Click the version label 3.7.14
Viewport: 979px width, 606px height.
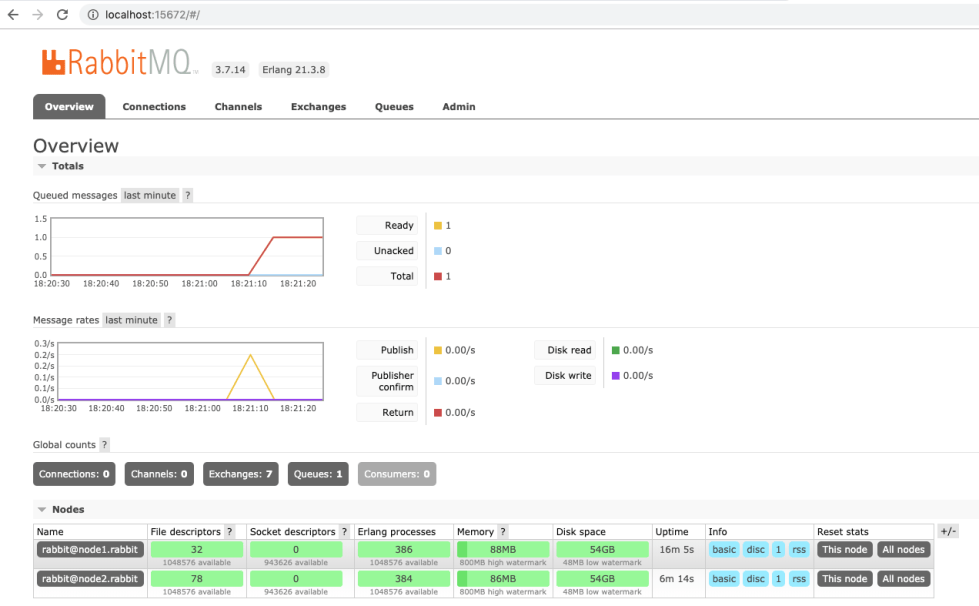click(x=230, y=70)
